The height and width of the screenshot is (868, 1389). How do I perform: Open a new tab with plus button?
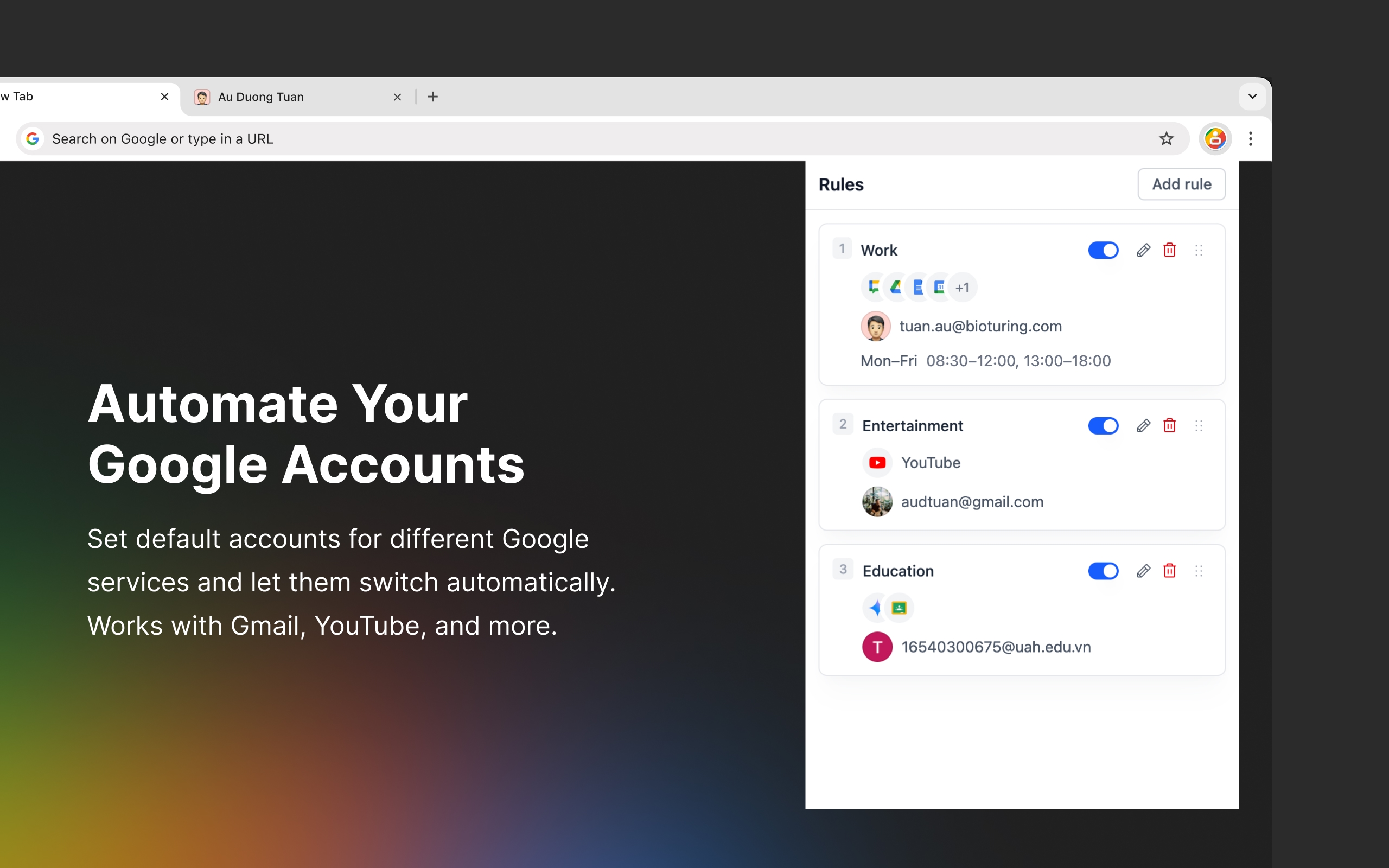[x=433, y=97]
